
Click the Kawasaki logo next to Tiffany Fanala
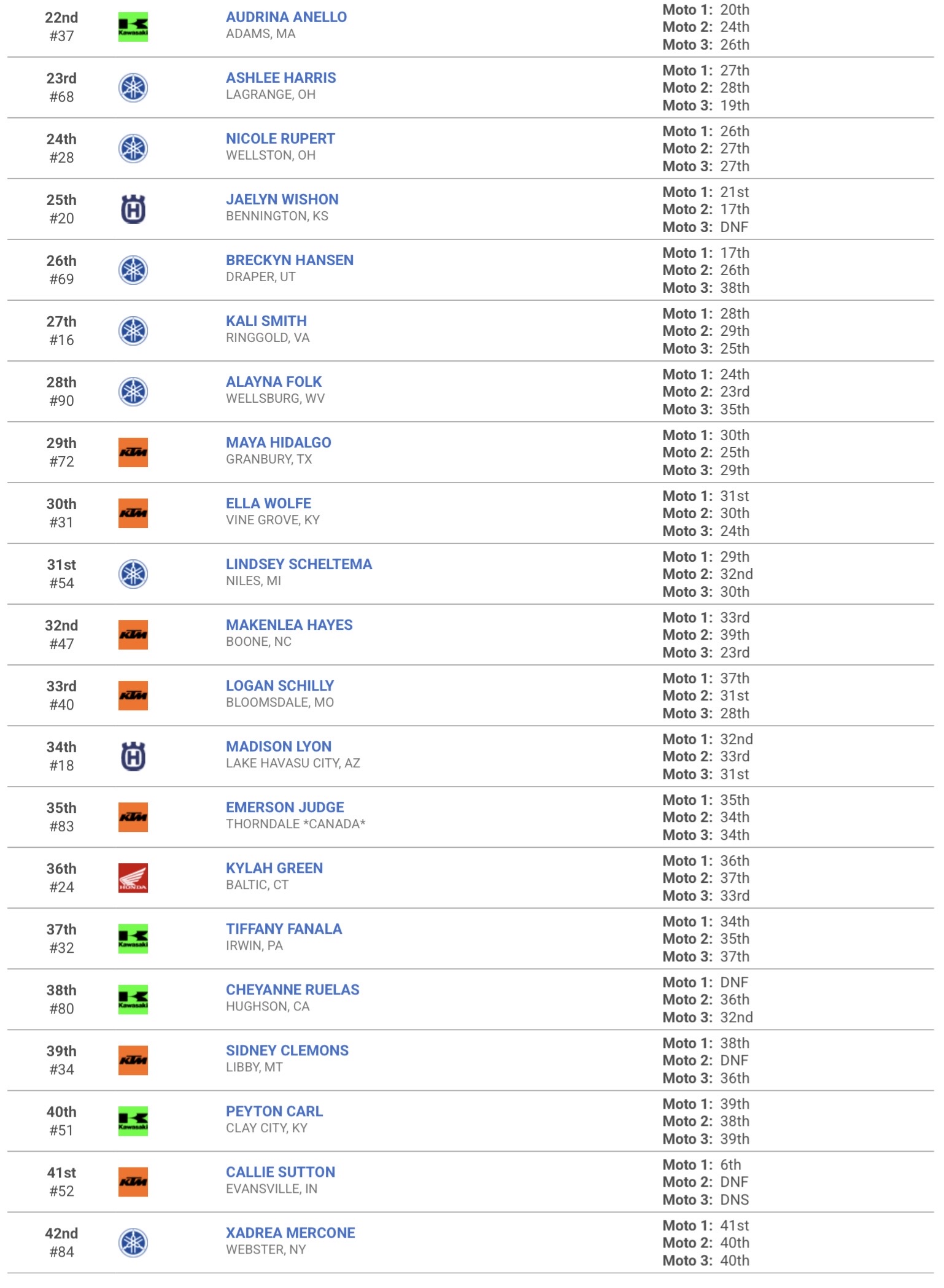coord(133,939)
